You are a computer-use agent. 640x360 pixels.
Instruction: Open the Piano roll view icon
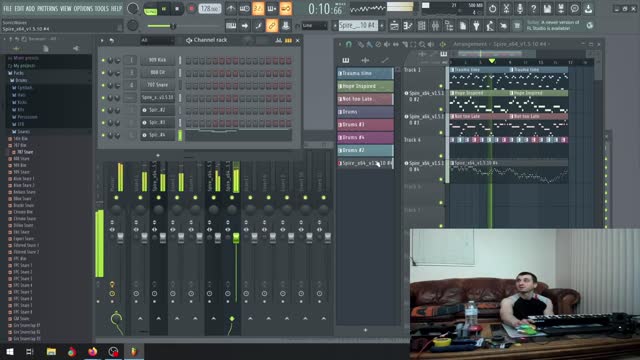point(408,25)
